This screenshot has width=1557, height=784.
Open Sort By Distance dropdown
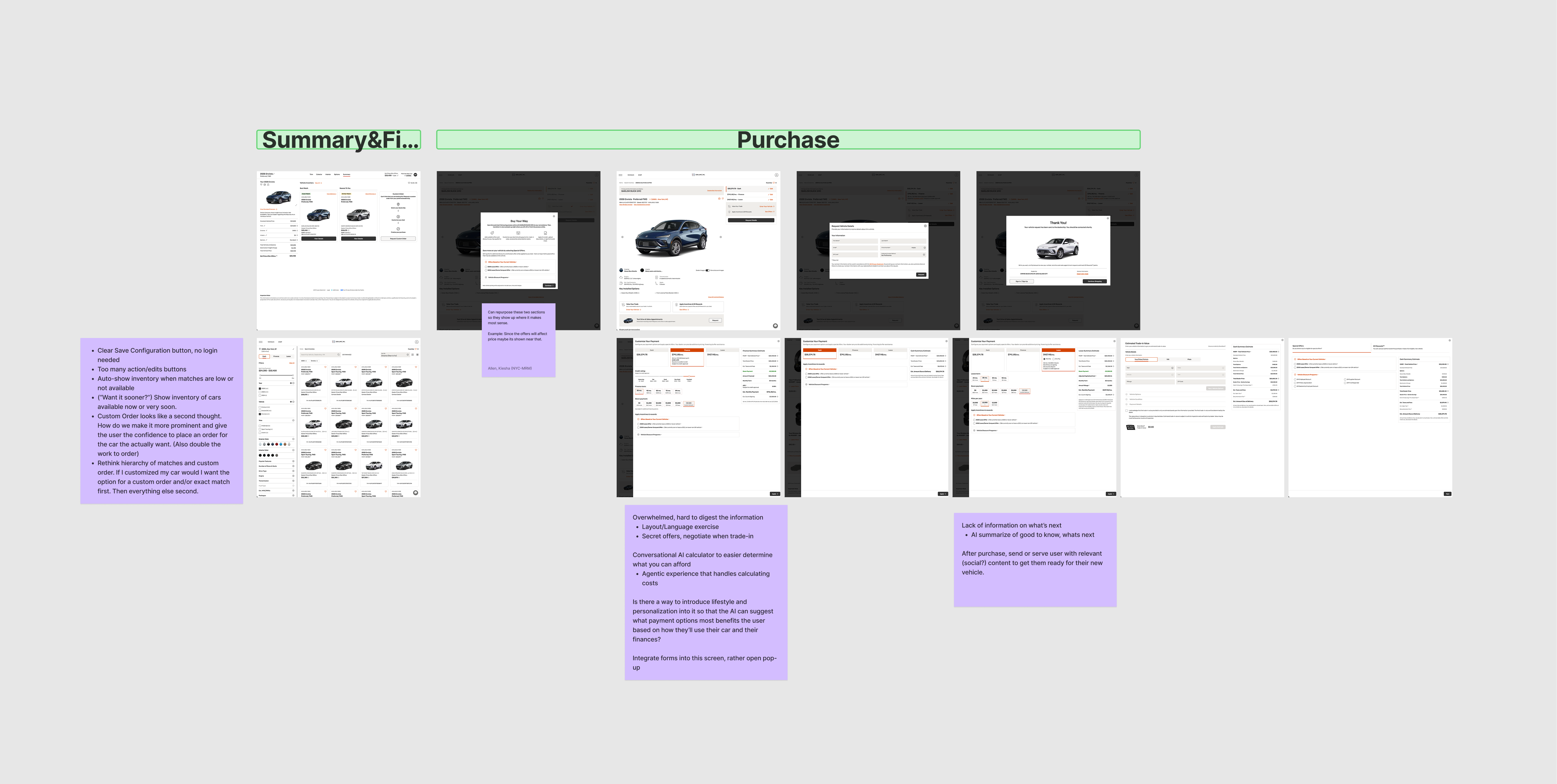click(x=396, y=354)
